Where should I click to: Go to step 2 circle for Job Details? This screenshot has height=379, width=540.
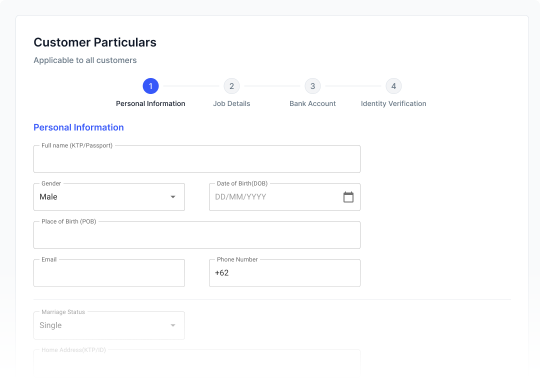[232, 86]
